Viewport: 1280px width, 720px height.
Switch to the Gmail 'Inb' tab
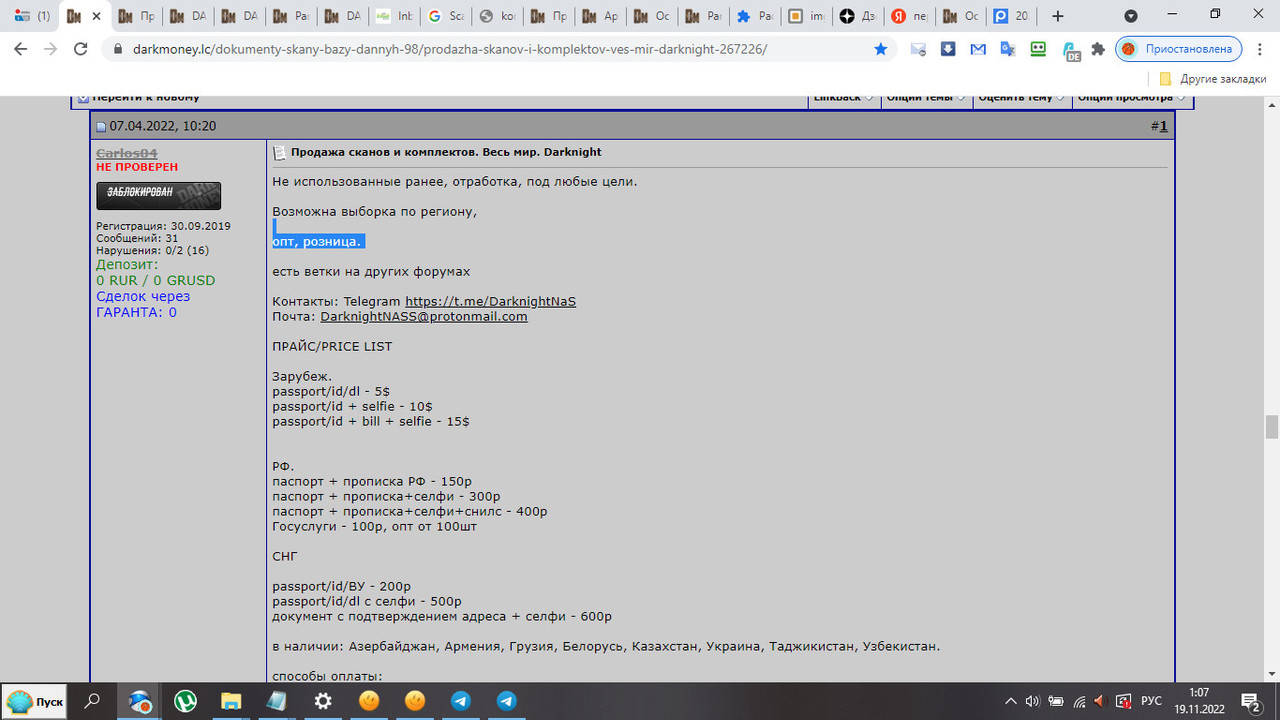pyautogui.click(x=394, y=16)
